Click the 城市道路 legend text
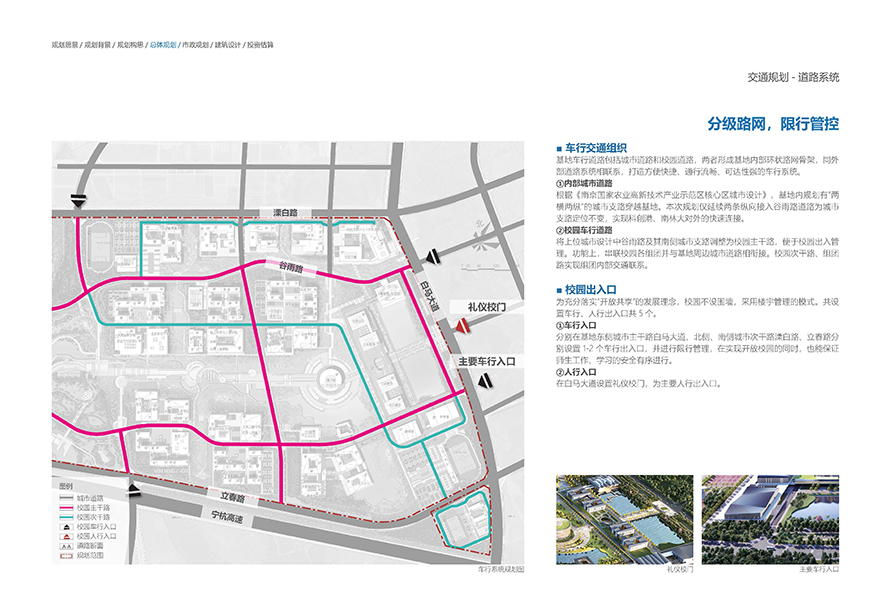 tap(90, 498)
